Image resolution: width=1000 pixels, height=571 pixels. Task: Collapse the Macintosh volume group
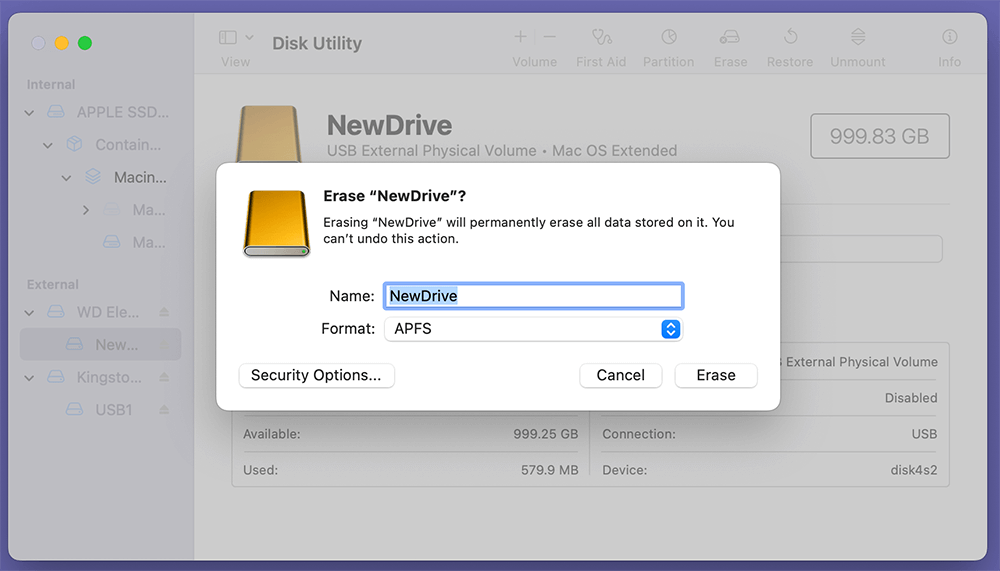click(66, 178)
